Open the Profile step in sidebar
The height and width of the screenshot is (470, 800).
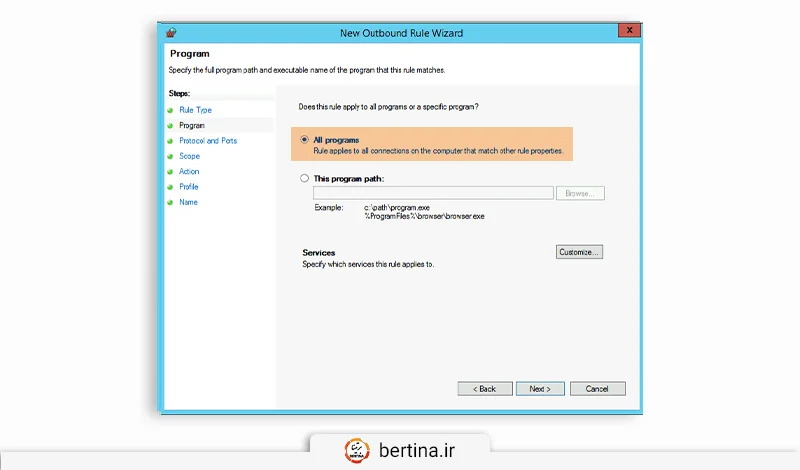(189, 187)
